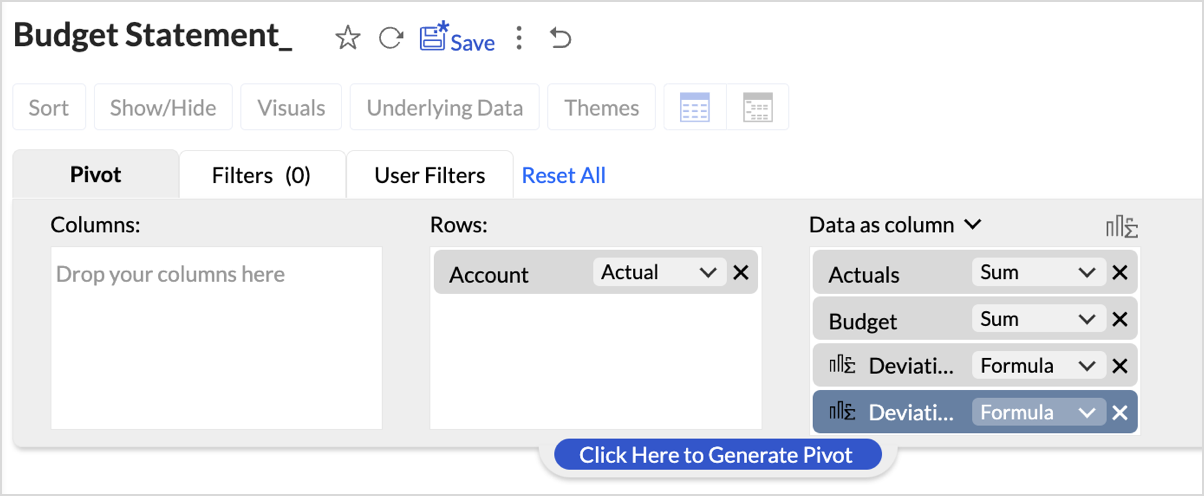Switch to the Filters (0) tab
1204x496 pixels.
[261, 176]
